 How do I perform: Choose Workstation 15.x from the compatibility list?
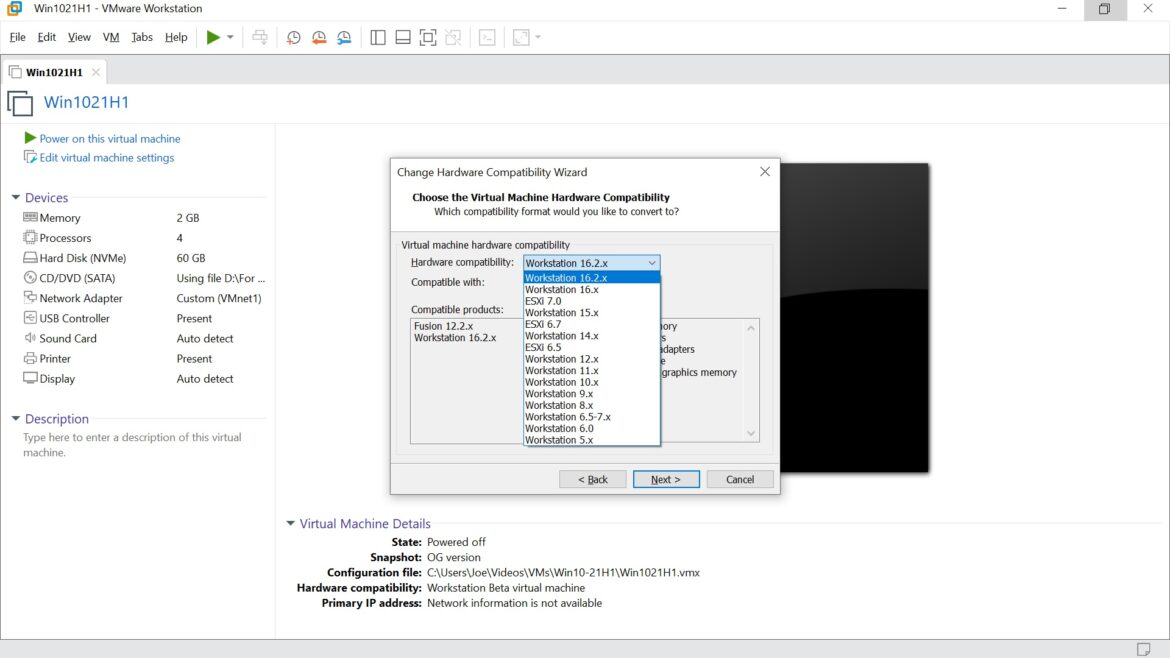[560, 312]
